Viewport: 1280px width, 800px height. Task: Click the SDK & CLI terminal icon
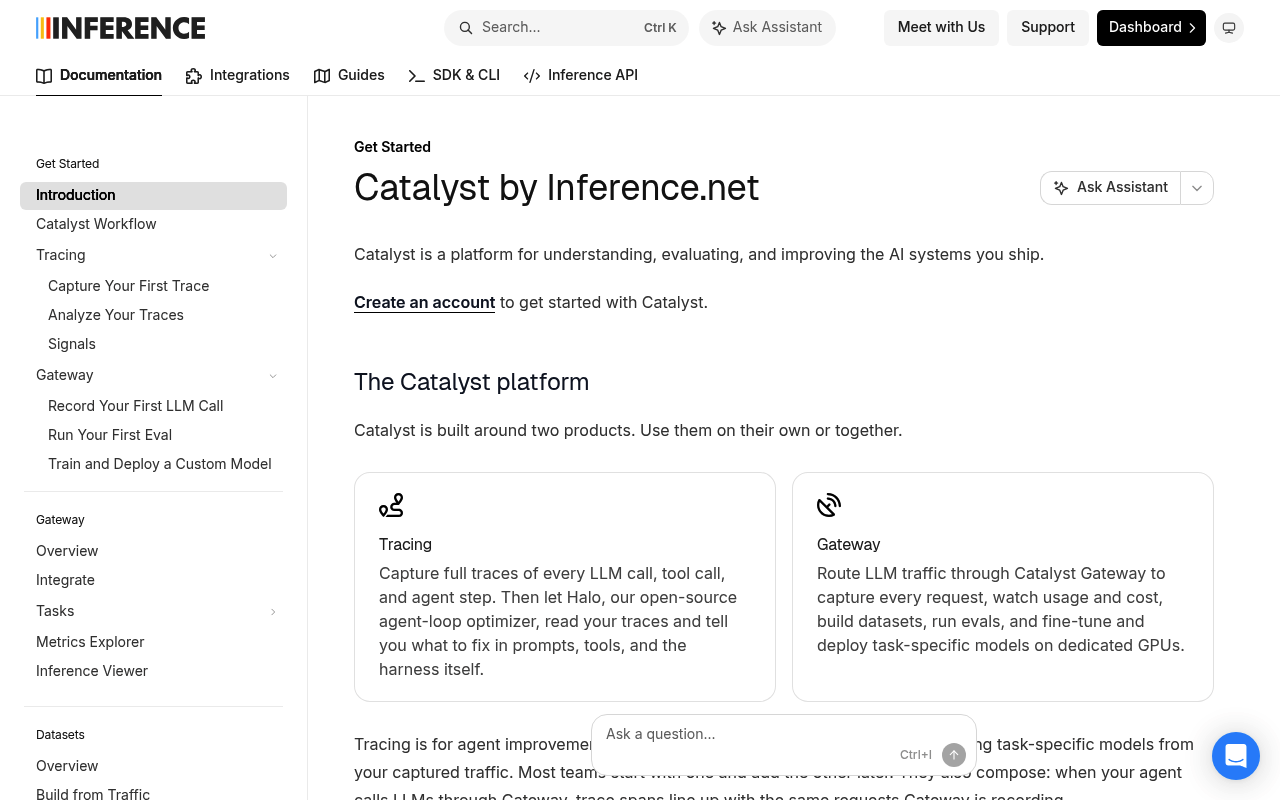417,76
